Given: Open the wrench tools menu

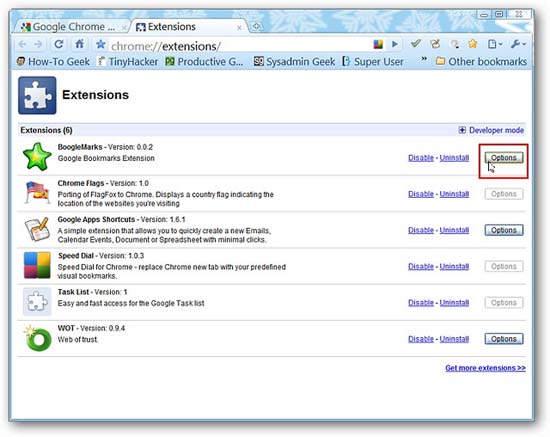Looking at the screenshot, I should (x=518, y=44).
